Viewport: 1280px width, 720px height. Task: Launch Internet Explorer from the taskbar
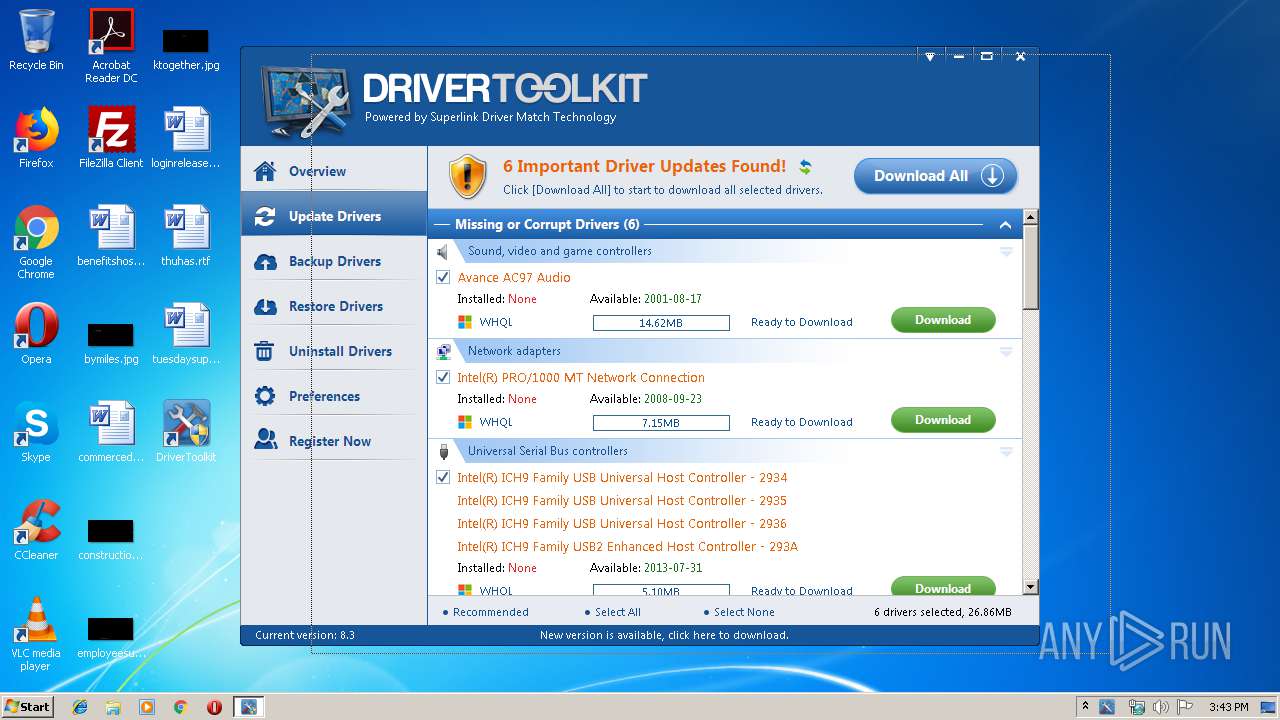pos(80,707)
